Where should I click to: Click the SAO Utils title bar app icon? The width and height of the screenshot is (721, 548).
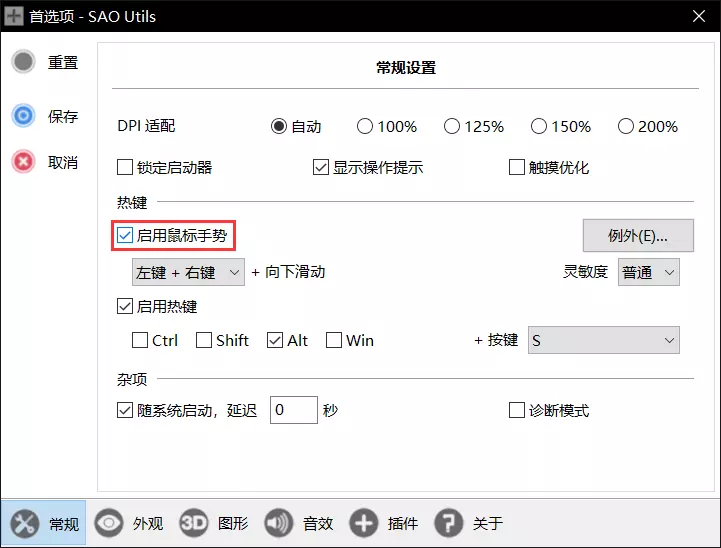[14, 16]
